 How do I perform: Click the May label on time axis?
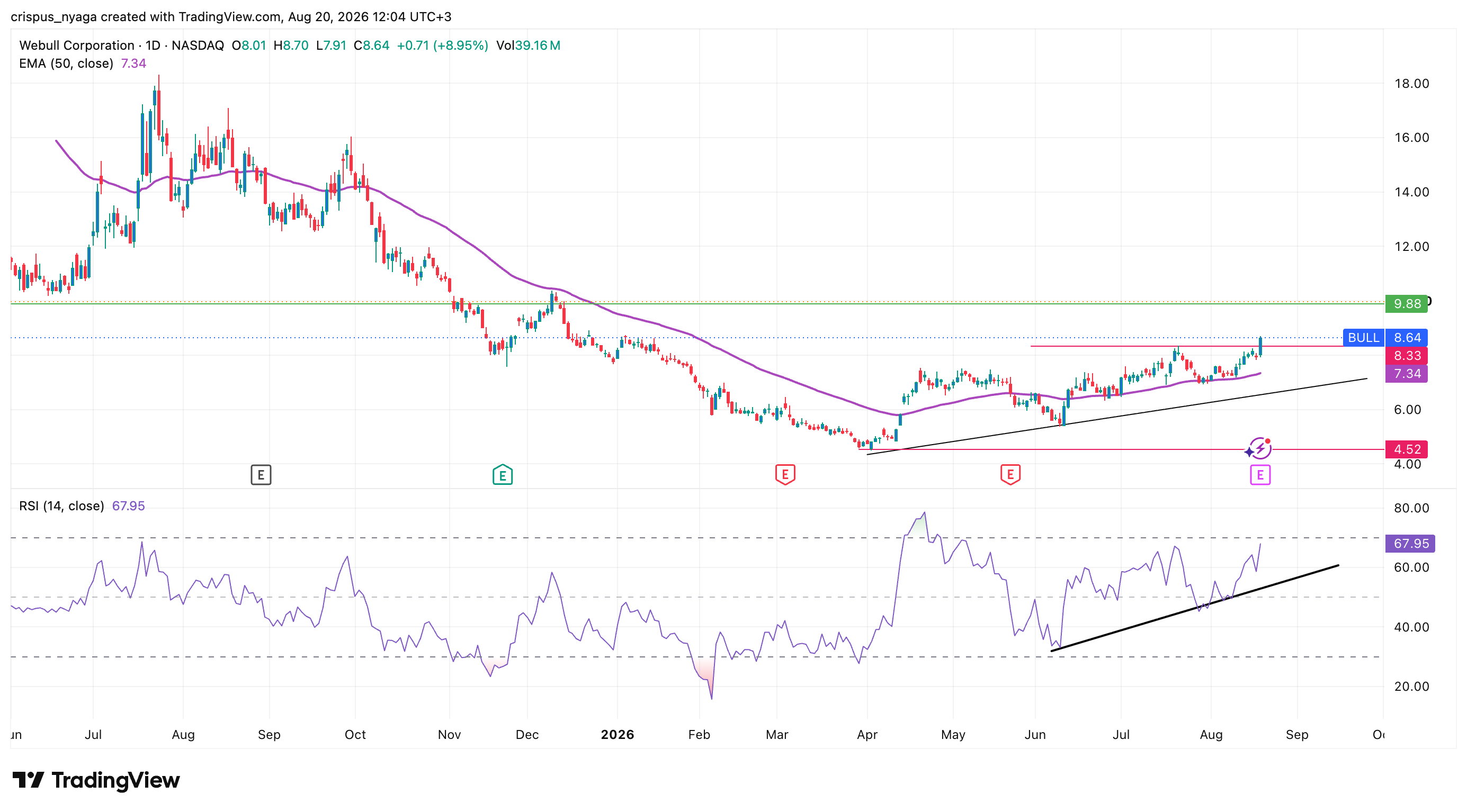(953, 735)
